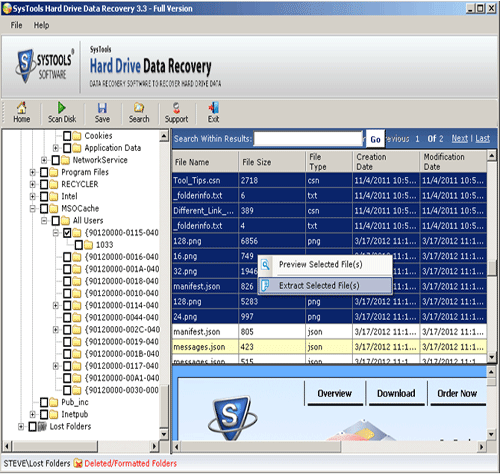
Task: Click the SysTools Software logo in header
Action: point(44,66)
